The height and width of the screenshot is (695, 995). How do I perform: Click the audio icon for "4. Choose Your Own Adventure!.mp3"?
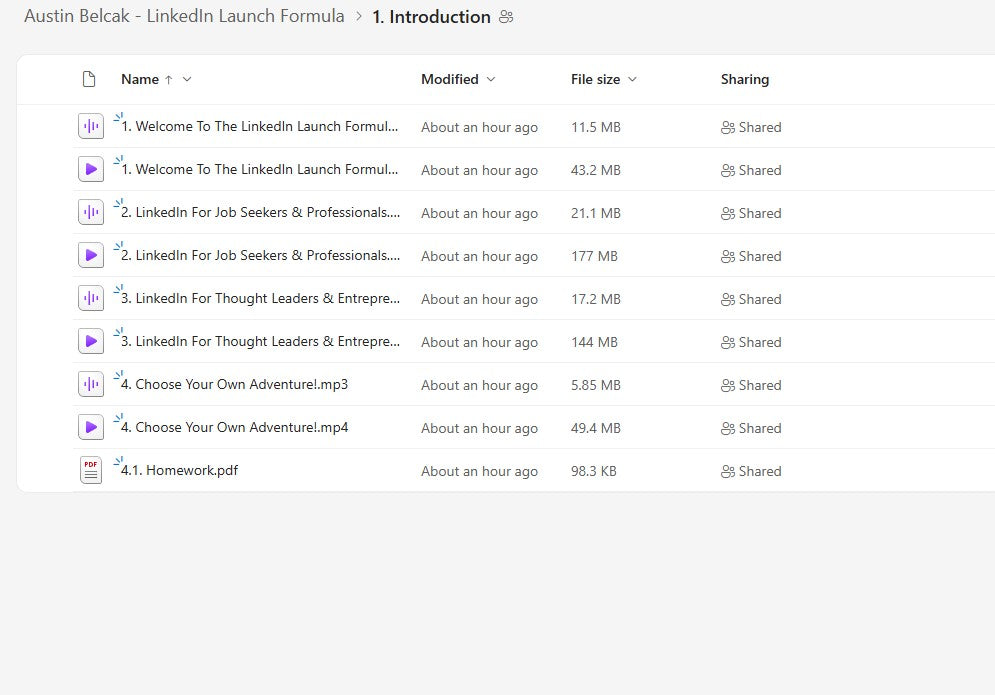point(91,384)
